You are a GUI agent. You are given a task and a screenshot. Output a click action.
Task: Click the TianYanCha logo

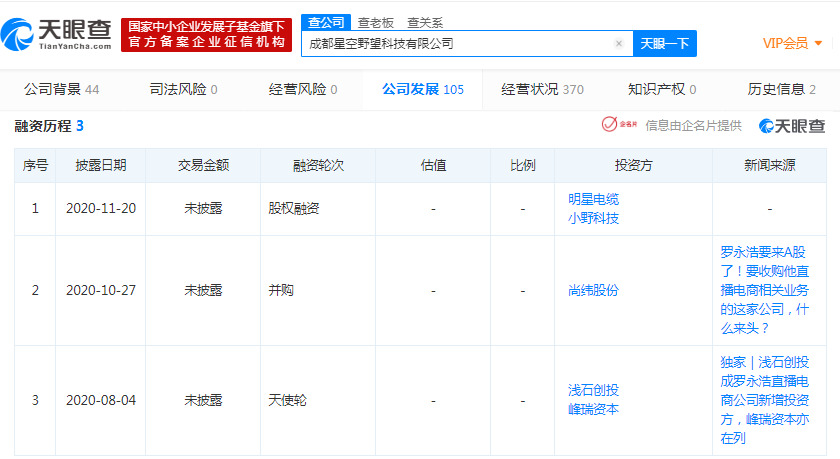56,35
